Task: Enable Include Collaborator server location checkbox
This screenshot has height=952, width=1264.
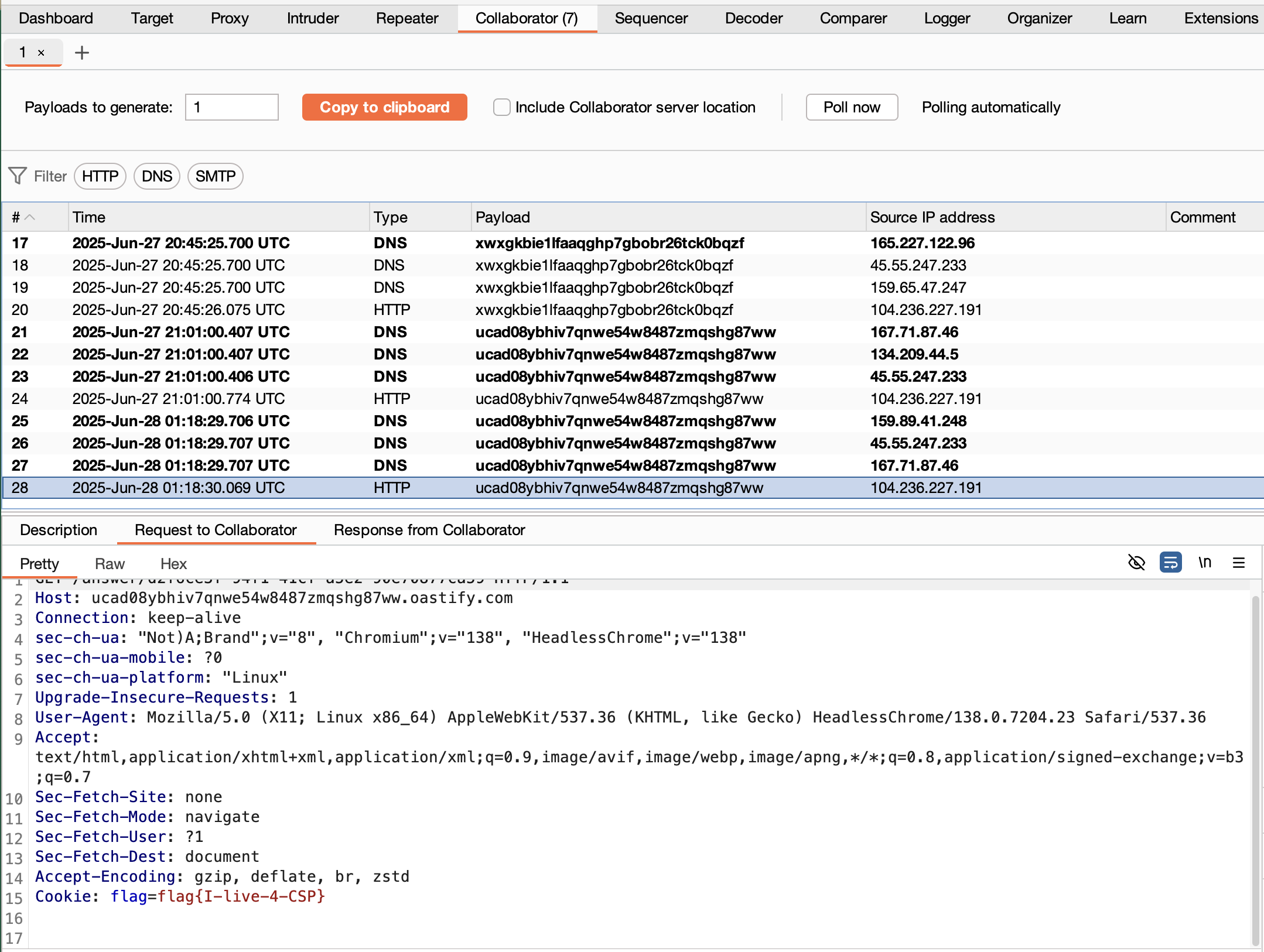Action: click(501, 107)
